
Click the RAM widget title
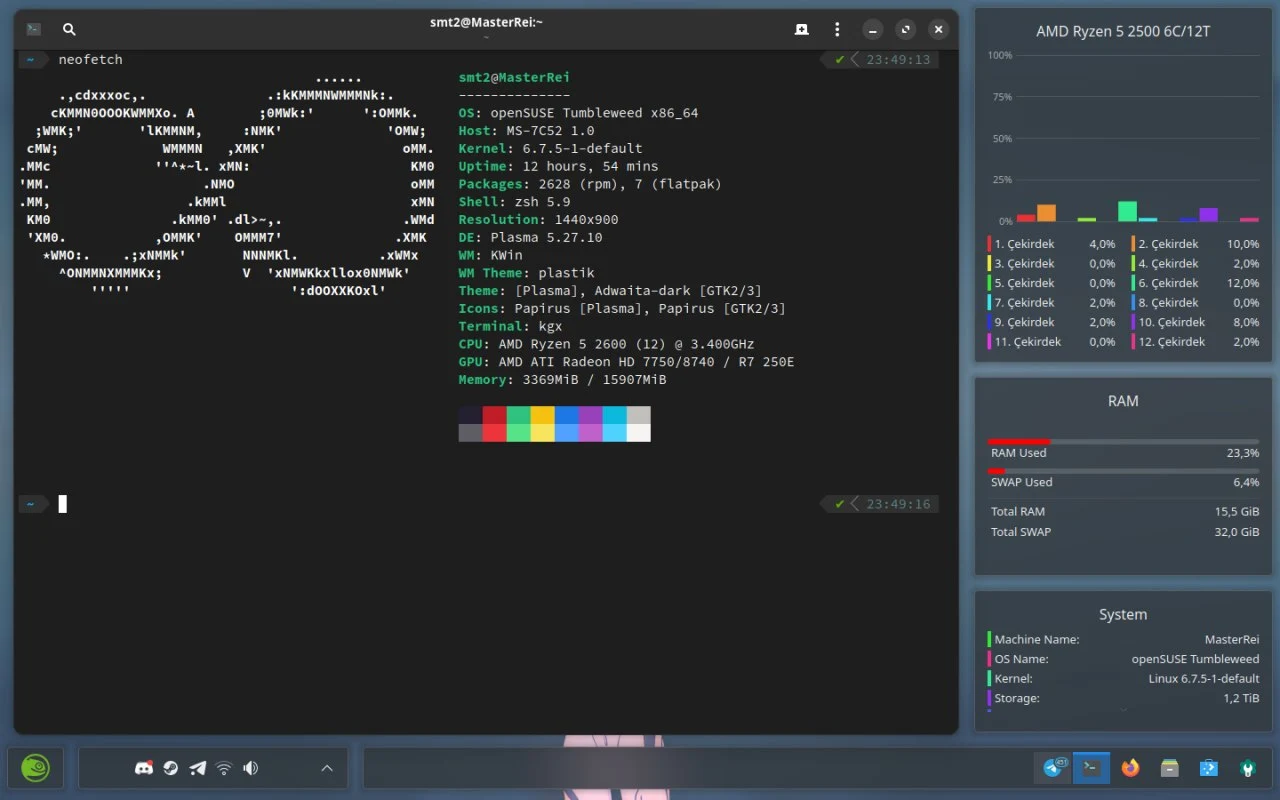(x=1123, y=401)
